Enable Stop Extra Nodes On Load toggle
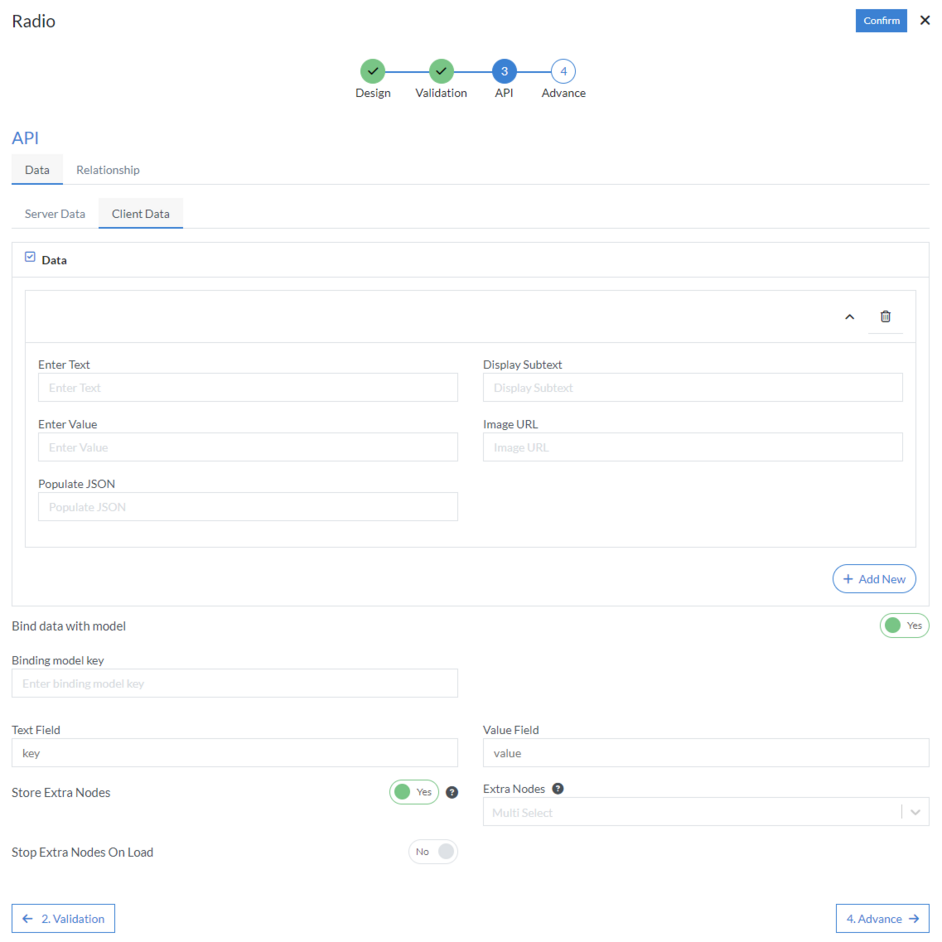Screen dimensions: 942x942 (x=432, y=851)
